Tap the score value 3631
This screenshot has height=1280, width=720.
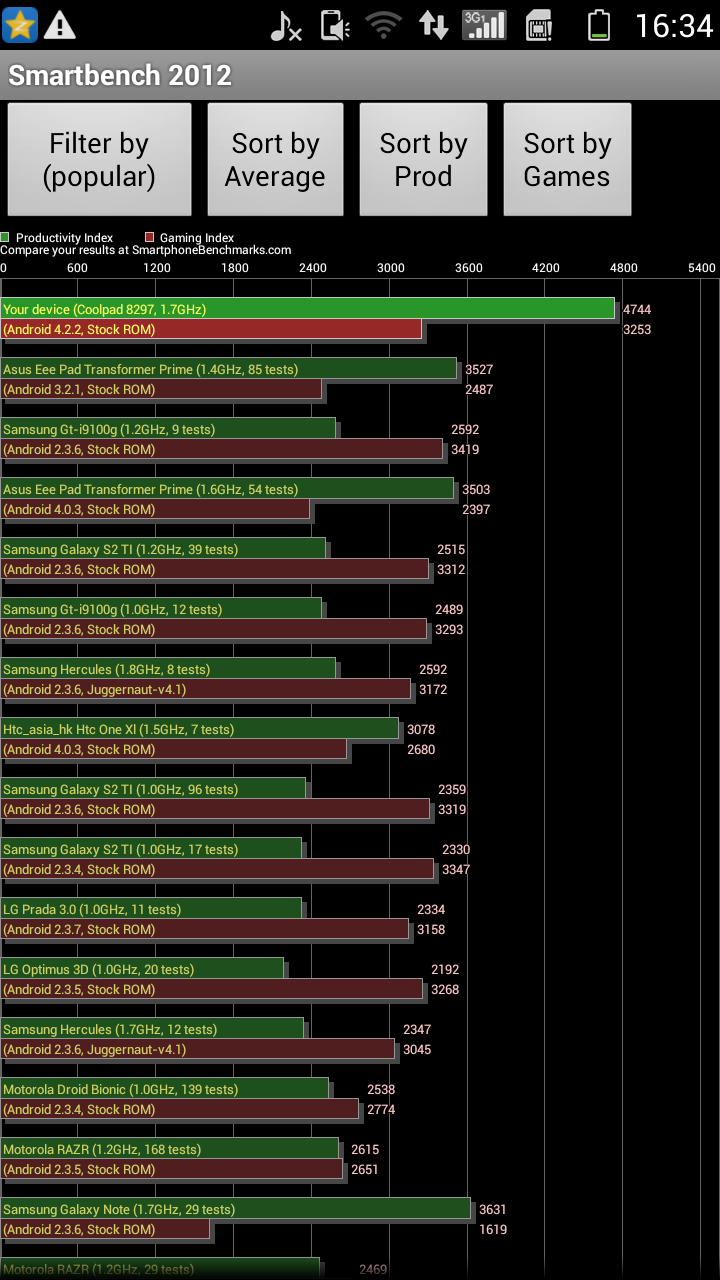(493, 1210)
